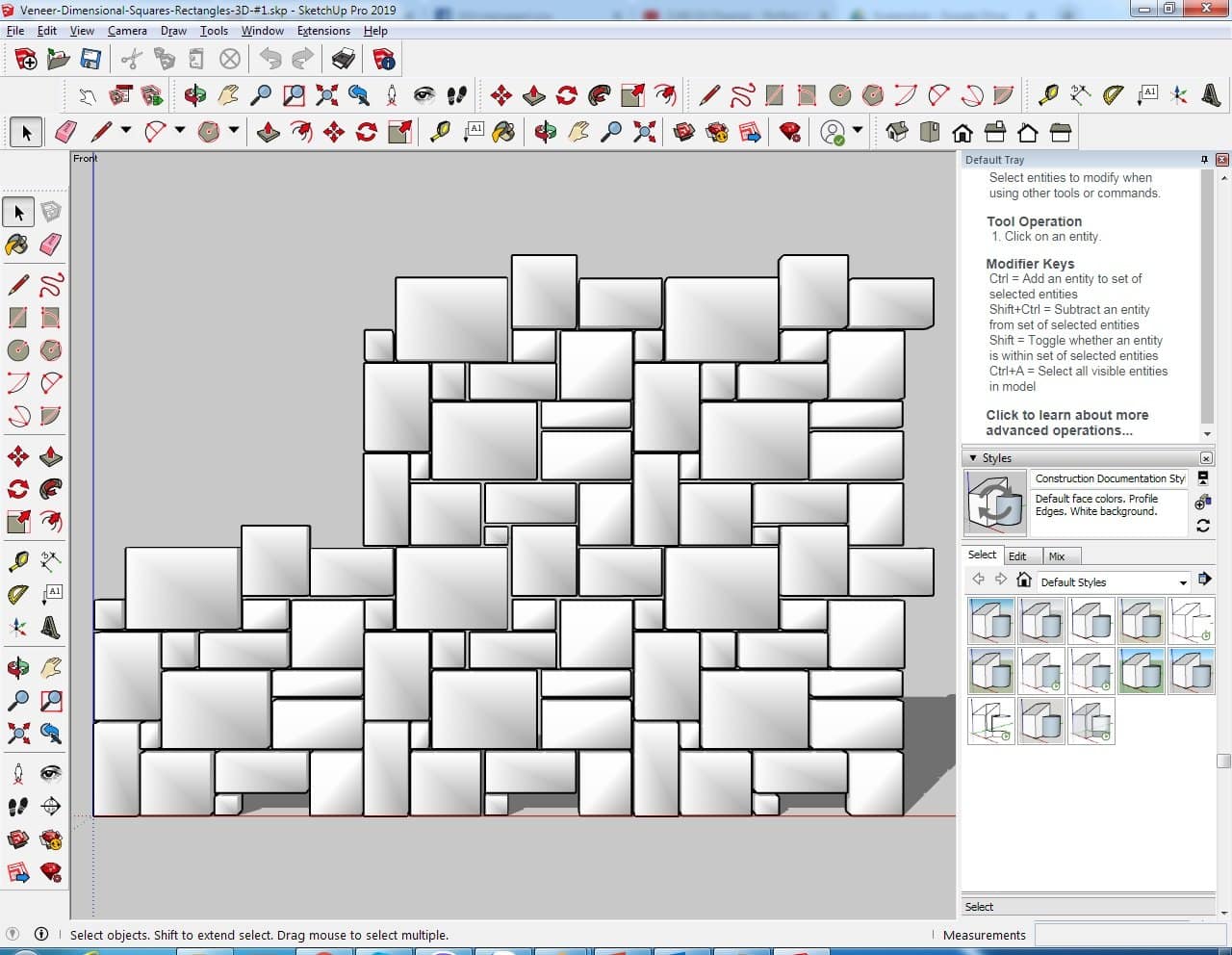Toggle auto-hide pin on Default Tray

1204,160
